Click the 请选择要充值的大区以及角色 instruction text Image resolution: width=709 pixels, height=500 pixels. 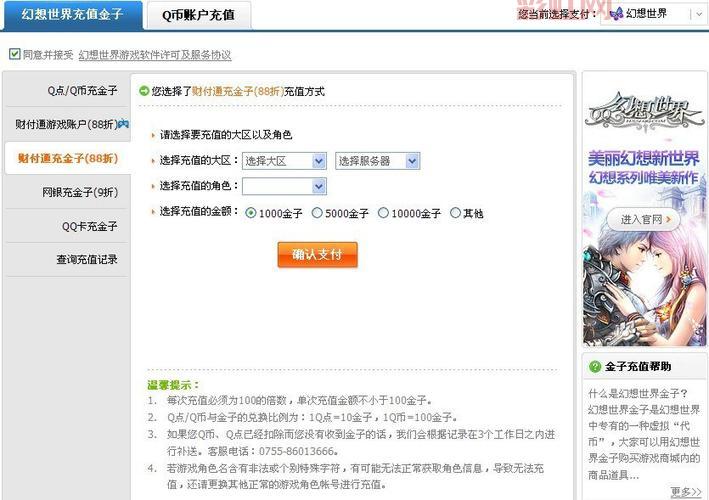tap(226, 135)
